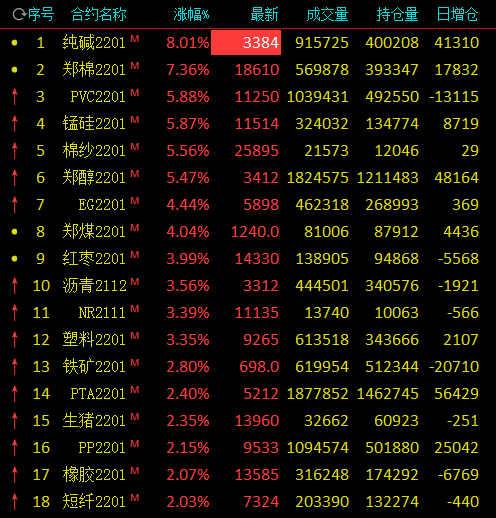This screenshot has width=496, height=518.
Task: Open contract 生猪2201
Action: tap(94, 421)
